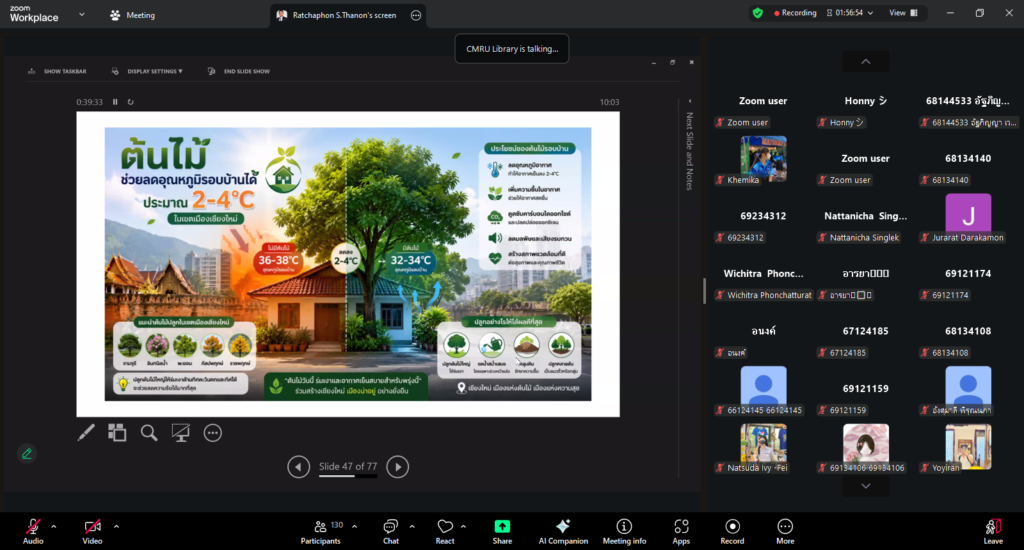Turn on camera with Video button
This screenshot has width=1024, height=550.
coord(92,531)
